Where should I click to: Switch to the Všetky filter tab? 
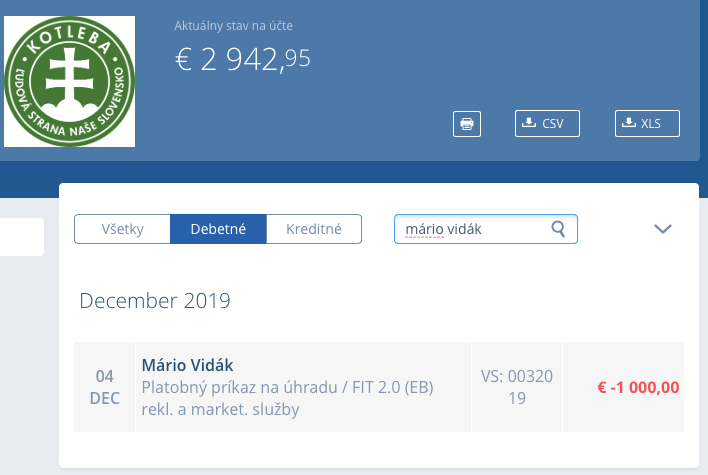[x=122, y=229]
